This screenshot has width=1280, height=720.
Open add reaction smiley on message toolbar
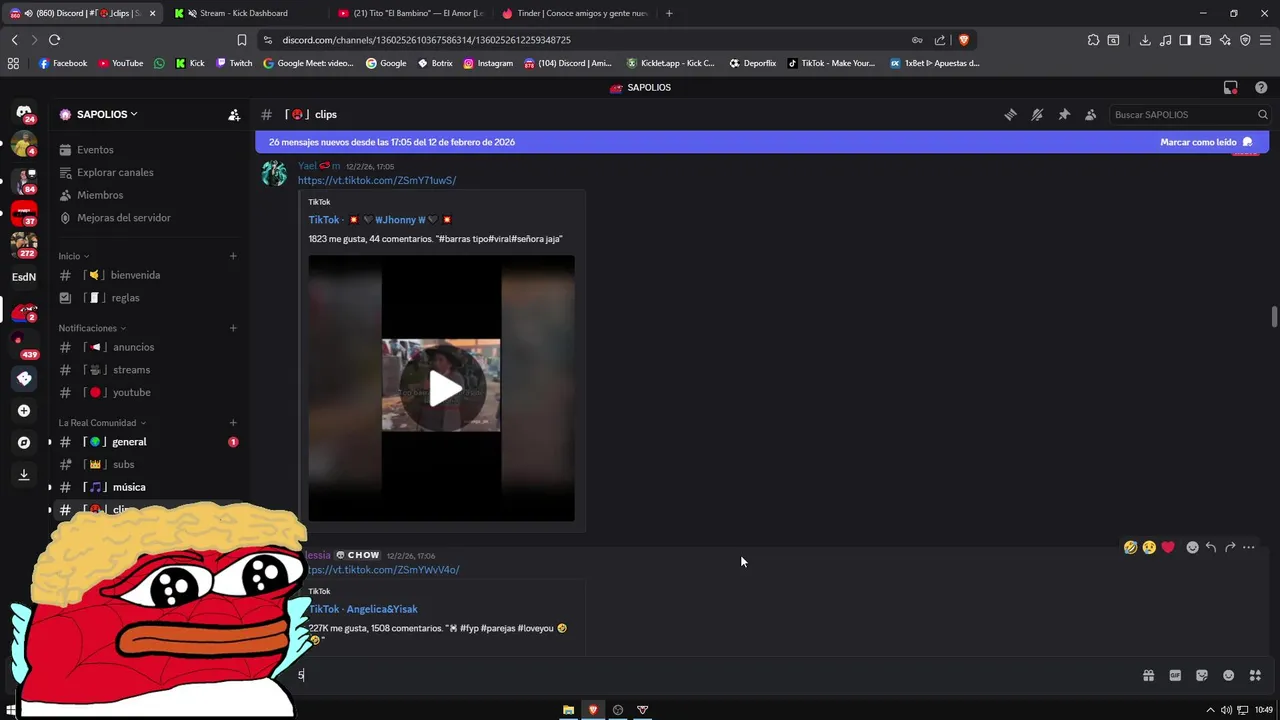pyautogui.click(x=1192, y=547)
